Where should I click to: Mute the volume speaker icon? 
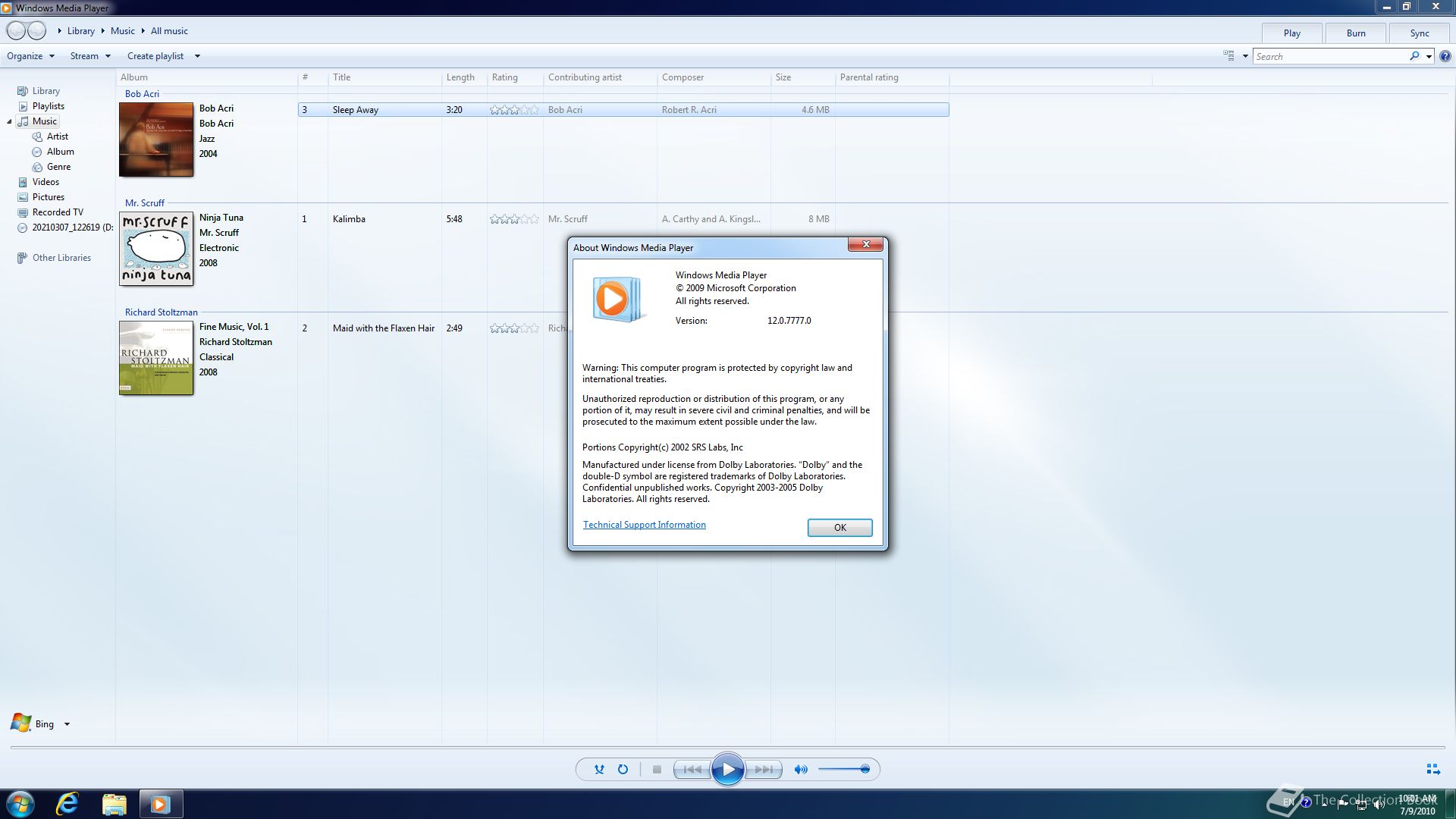pos(801,769)
